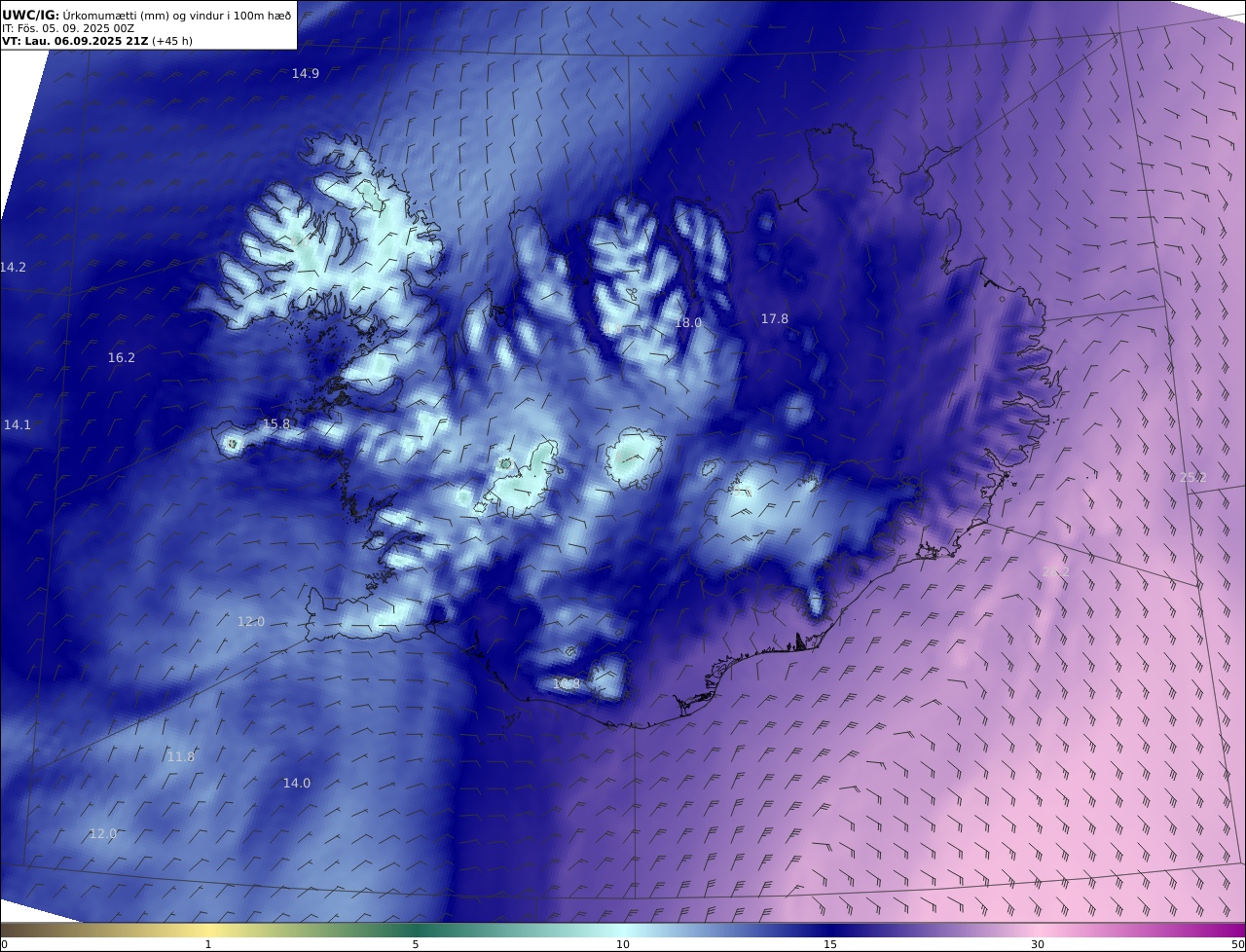Click the colour scale tick labelled 1
This screenshot has height=952, width=1246.
point(208,944)
